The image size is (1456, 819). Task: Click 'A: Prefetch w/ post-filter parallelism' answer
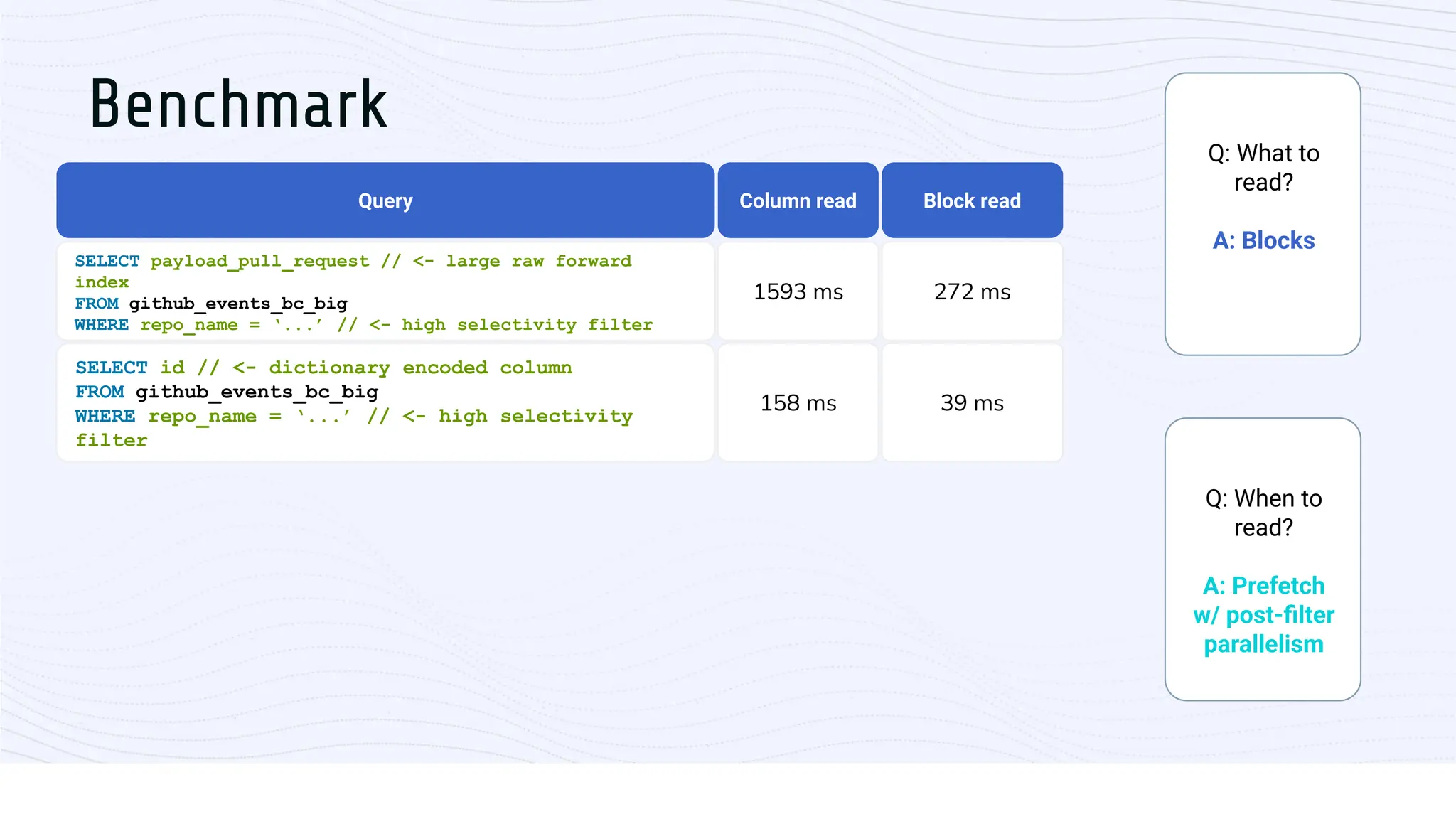[1263, 615]
